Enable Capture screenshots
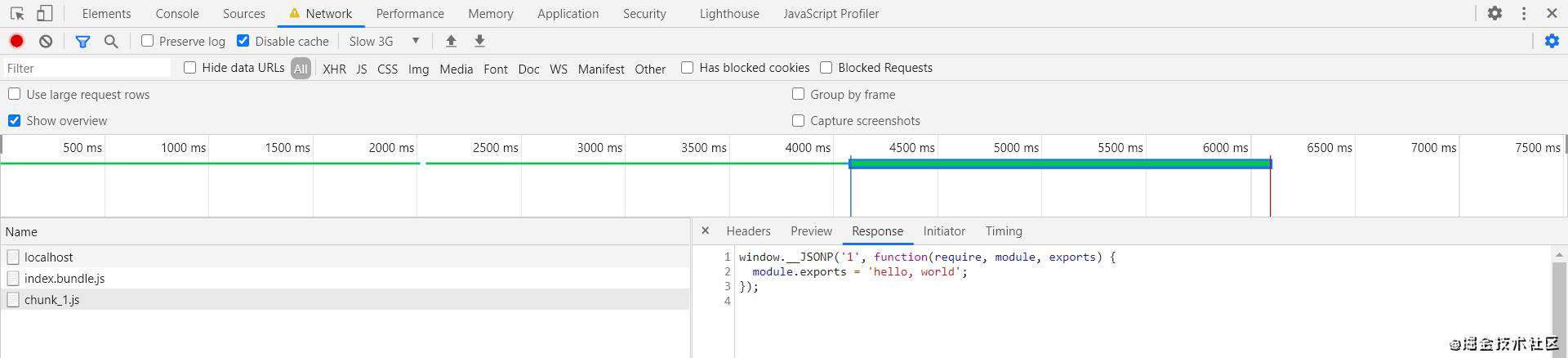Screen dimensions: 1568x358 coord(798,120)
